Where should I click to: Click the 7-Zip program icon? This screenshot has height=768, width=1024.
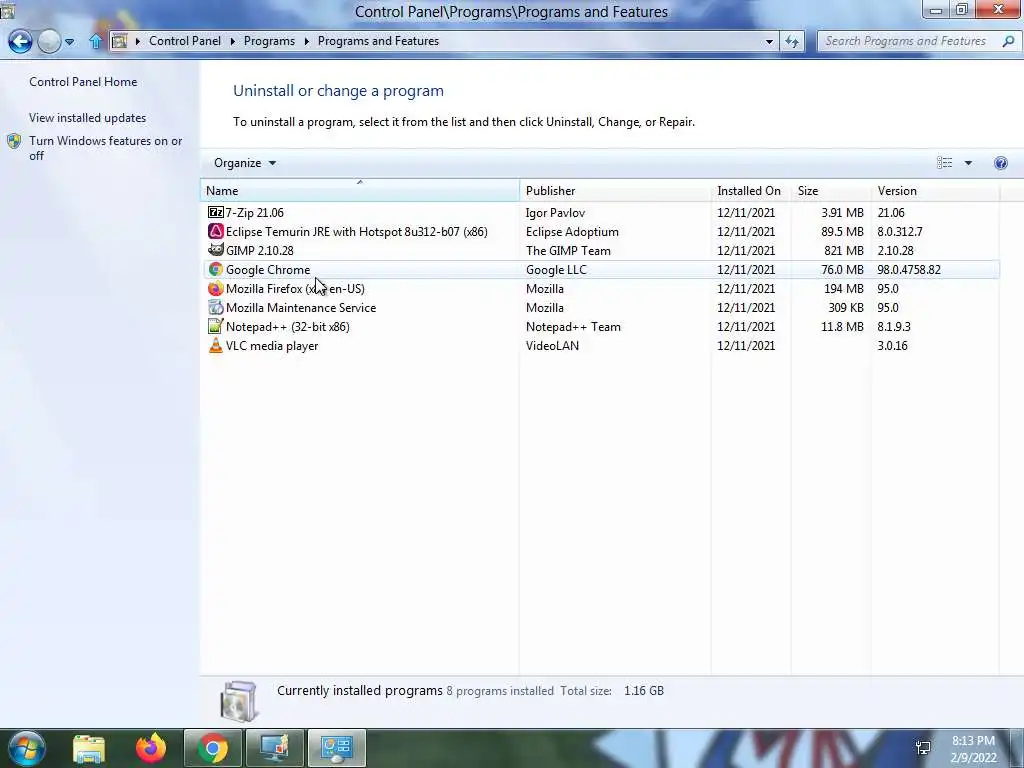(x=215, y=212)
